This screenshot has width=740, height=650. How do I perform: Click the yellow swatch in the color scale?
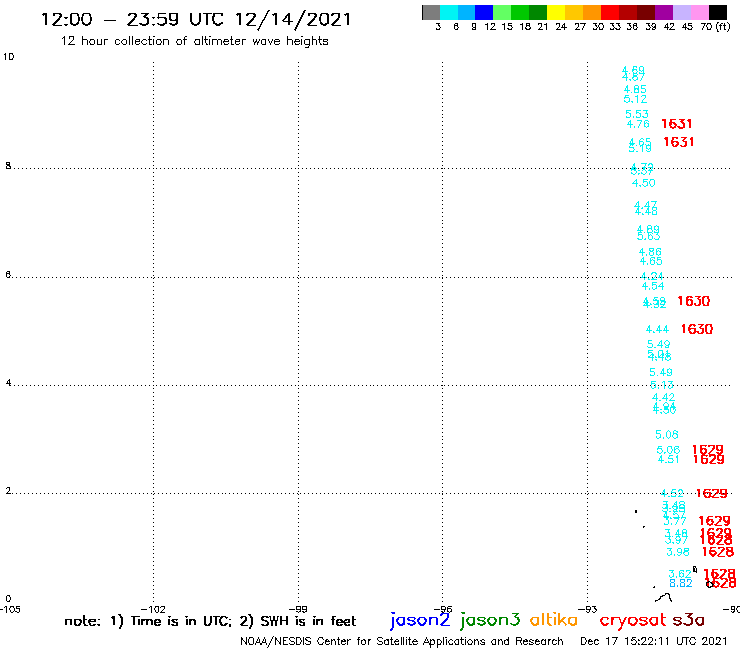(x=556, y=12)
